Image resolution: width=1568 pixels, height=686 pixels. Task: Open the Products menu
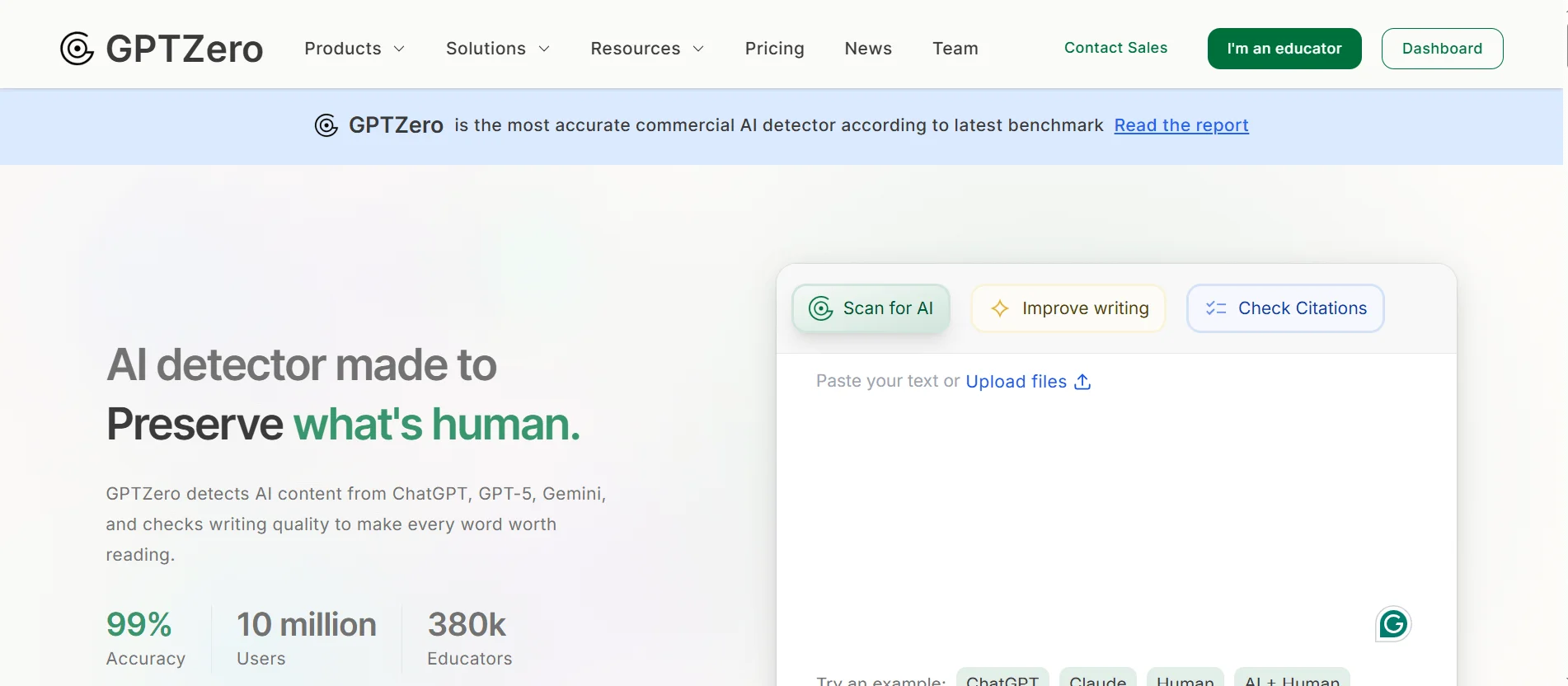click(x=354, y=49)
